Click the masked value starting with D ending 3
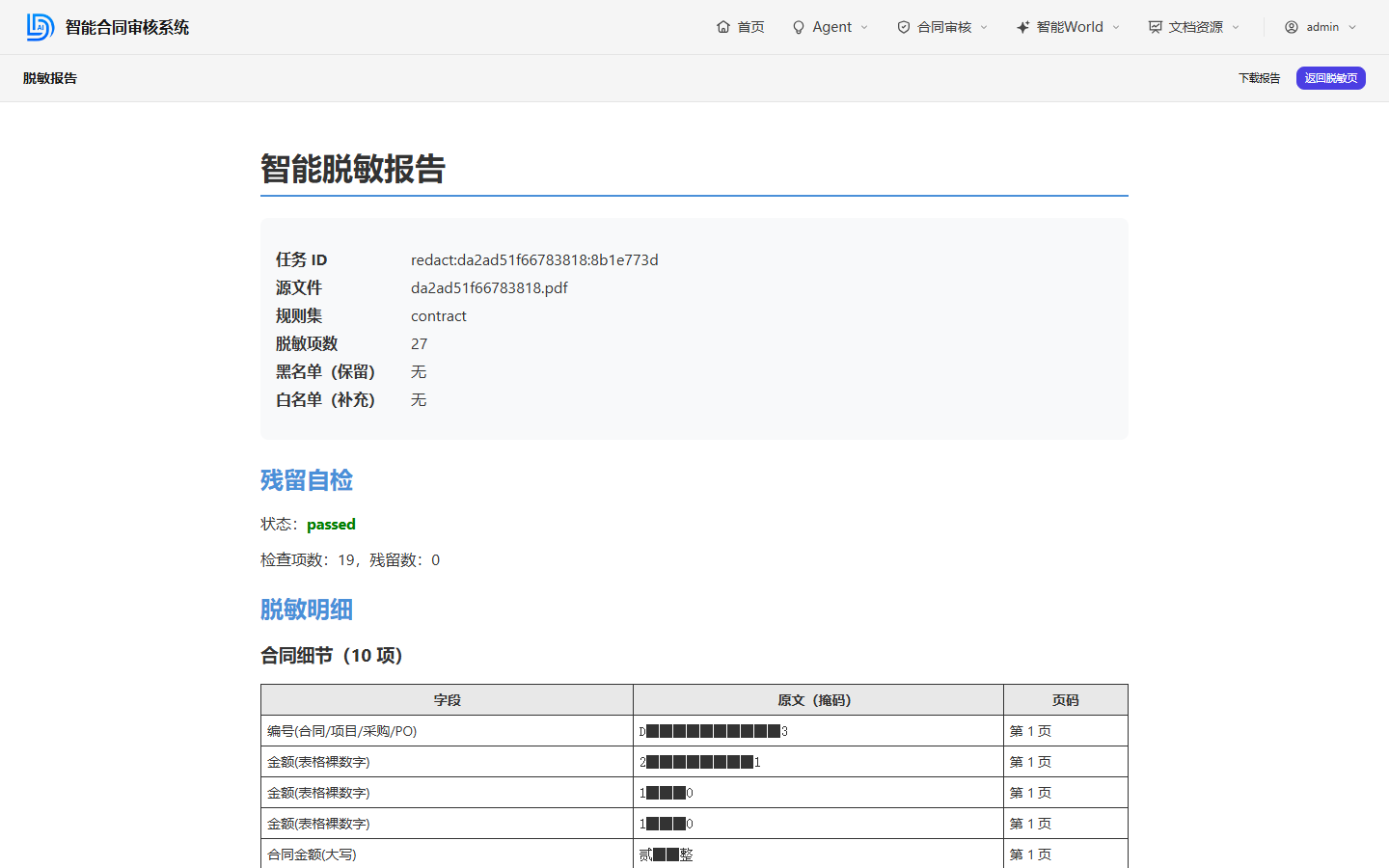Viewport: 1389px width, 868px height. pyautogui.click(x=713, y=731)
